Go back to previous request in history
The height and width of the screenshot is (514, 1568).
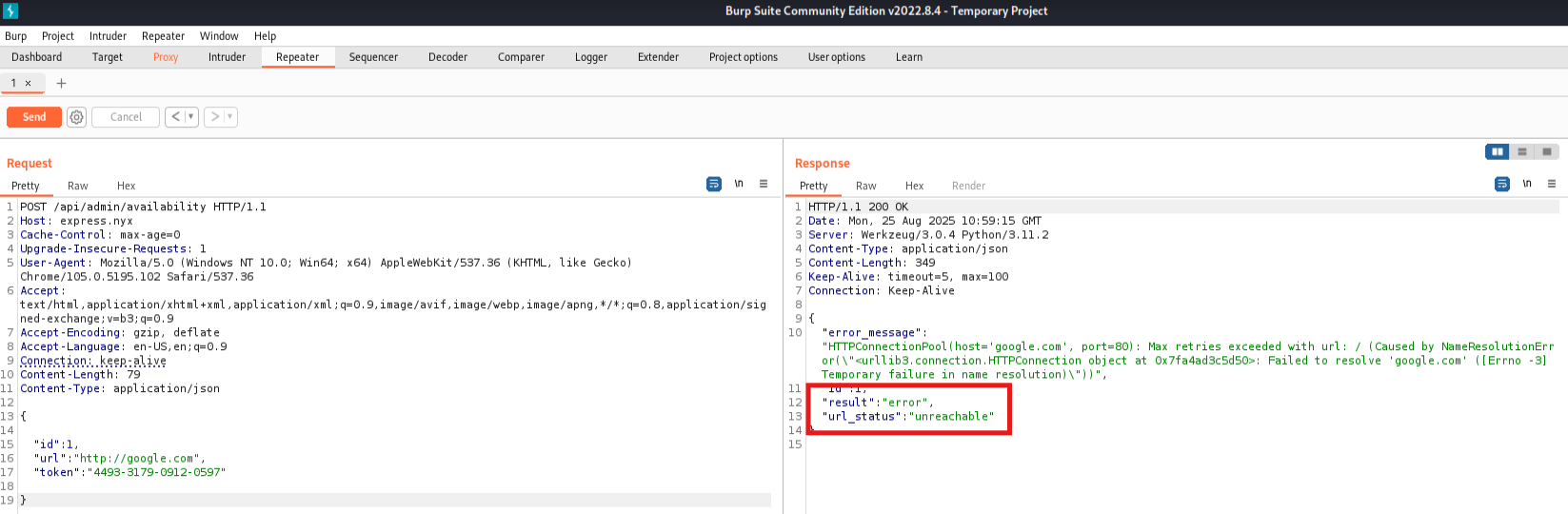point(175,117)
